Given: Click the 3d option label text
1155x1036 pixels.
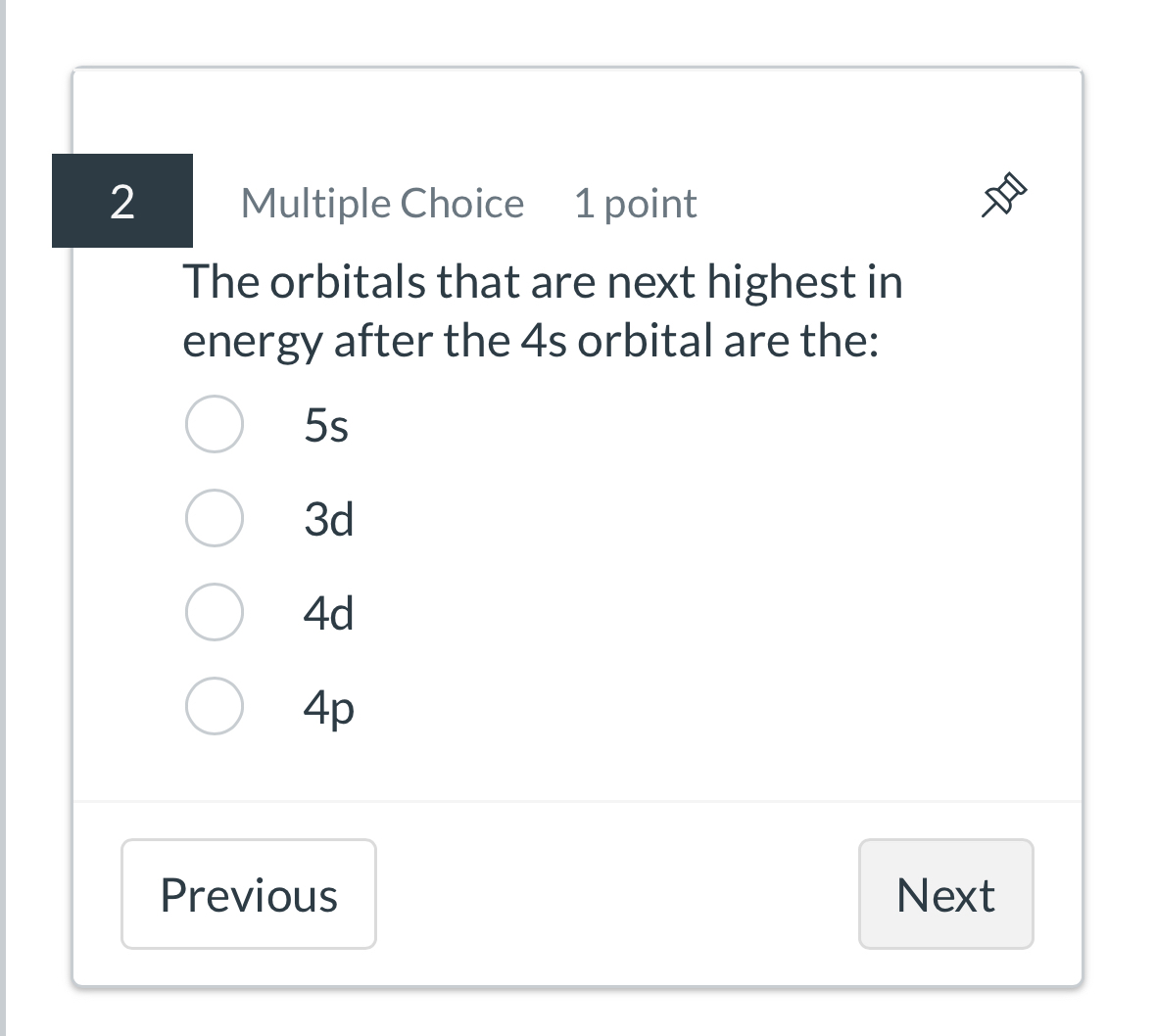Looking at the screenshot, I should tap(329, 518).
